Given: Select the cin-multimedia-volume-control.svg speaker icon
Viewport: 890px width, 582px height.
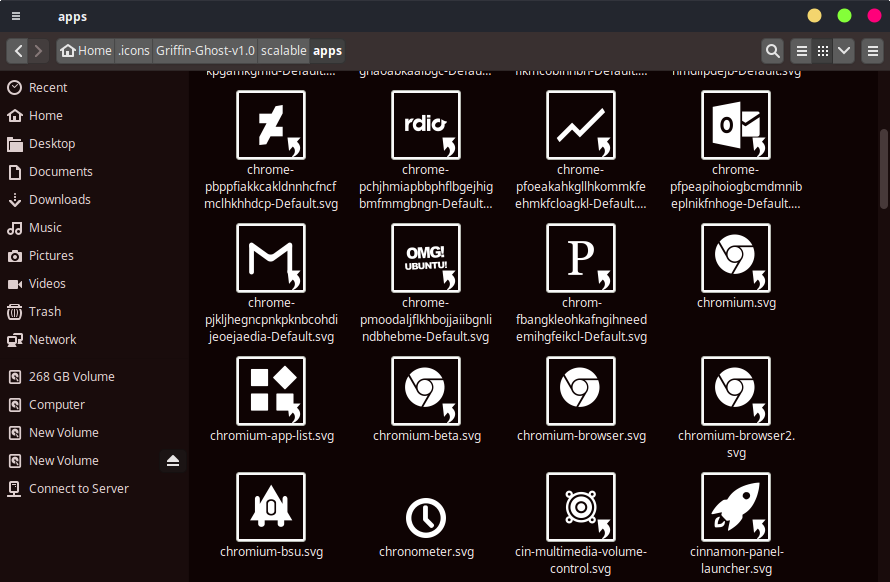Looking at the screenshot, I should click(581, 506).
